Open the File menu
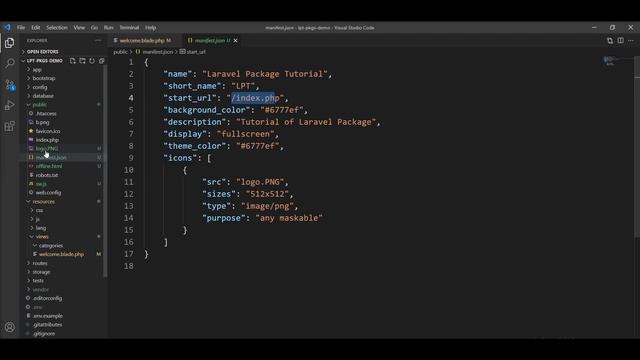This screenshot has width=640, height=360. (x=21, y=28)
